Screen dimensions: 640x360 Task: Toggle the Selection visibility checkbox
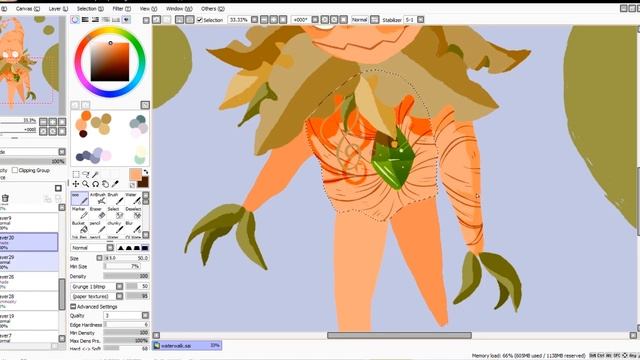pyautogui.click(x=200, y=20)
